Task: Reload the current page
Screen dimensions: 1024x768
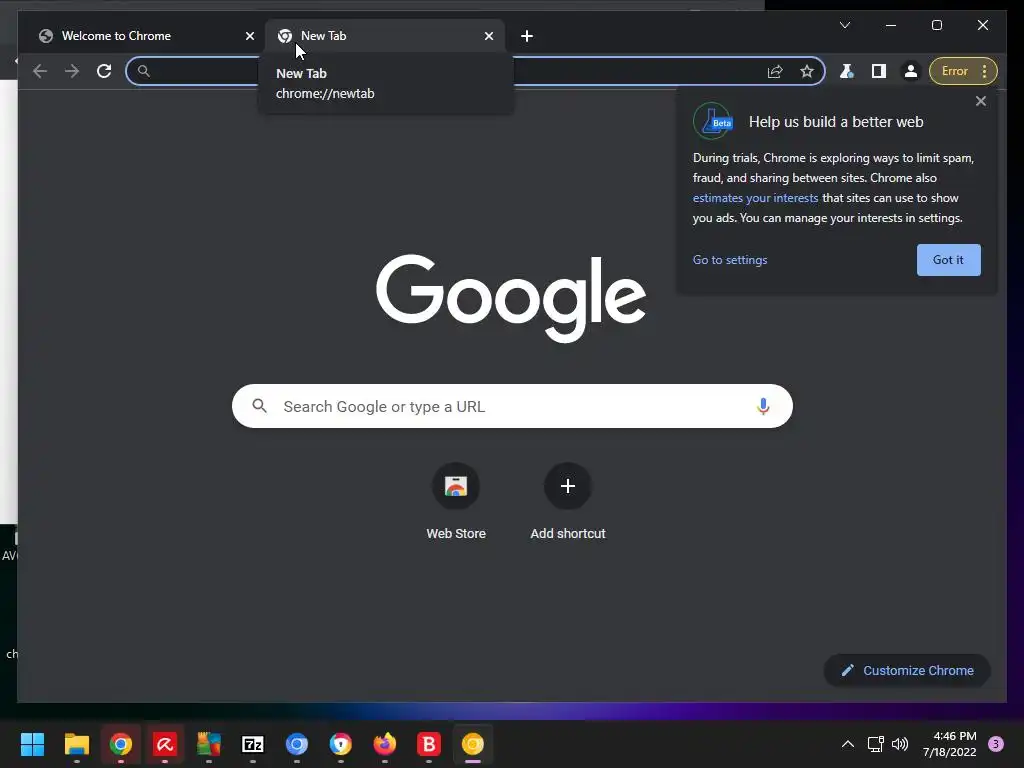Action: click(x=104, y=71)
